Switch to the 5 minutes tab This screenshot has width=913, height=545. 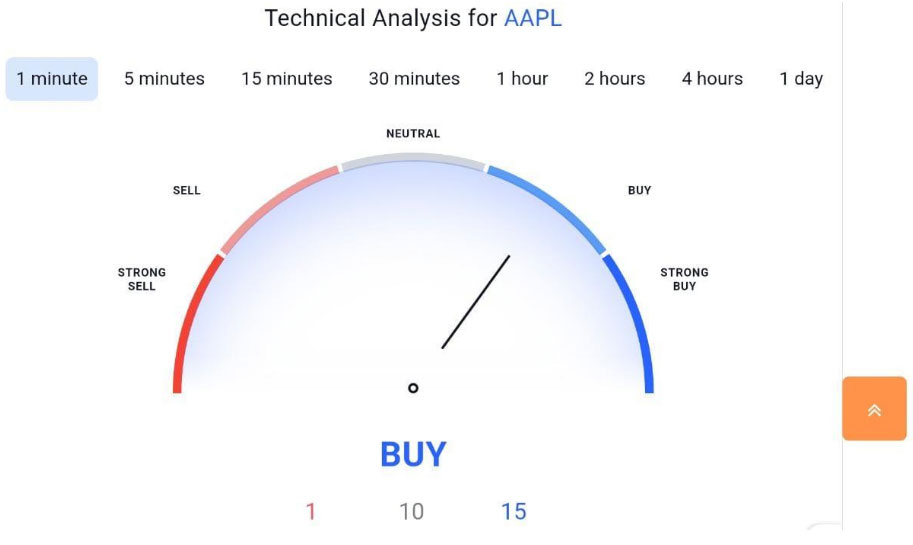click(164, 79)
